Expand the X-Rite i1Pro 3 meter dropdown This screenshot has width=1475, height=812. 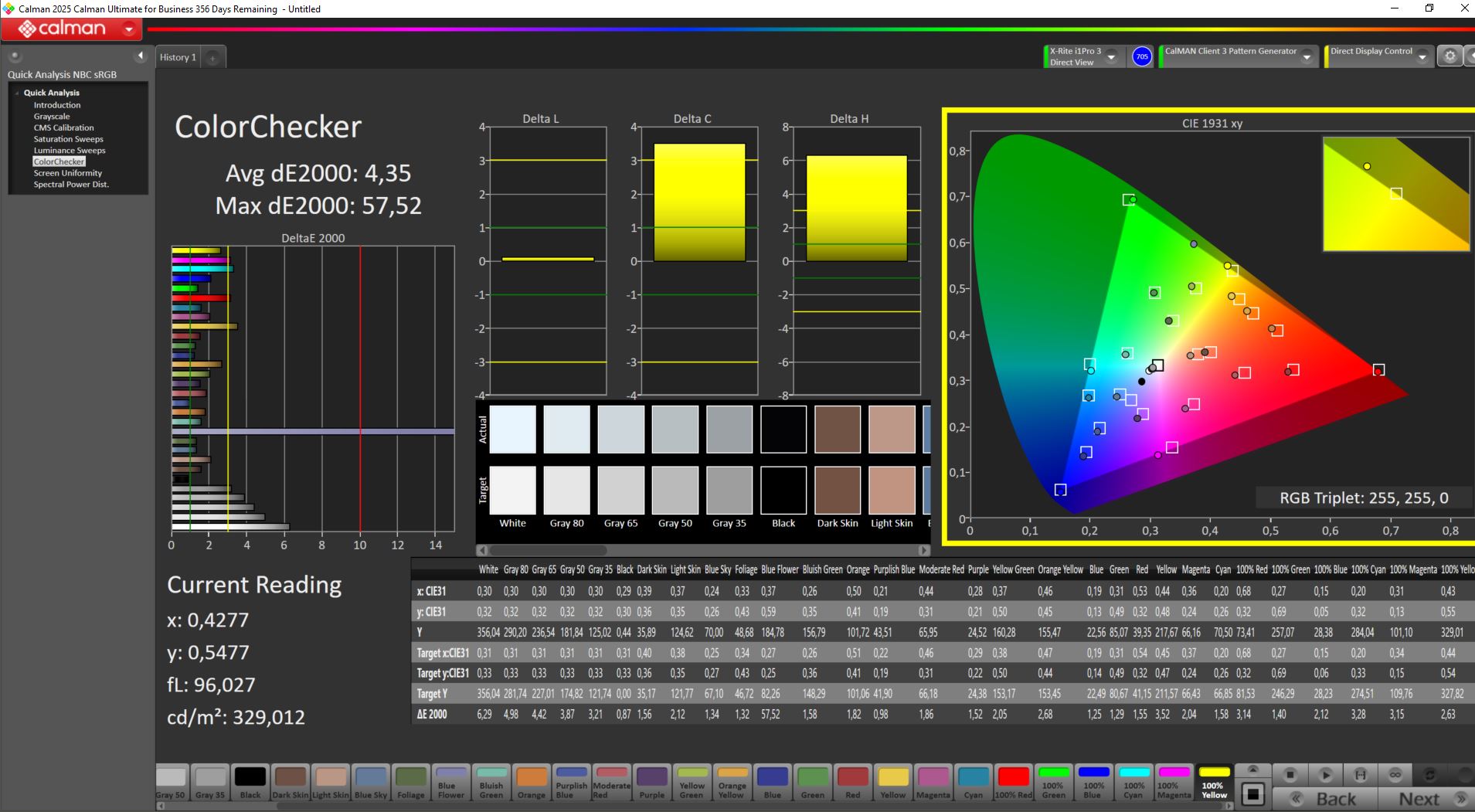[x=1111, y=56]
